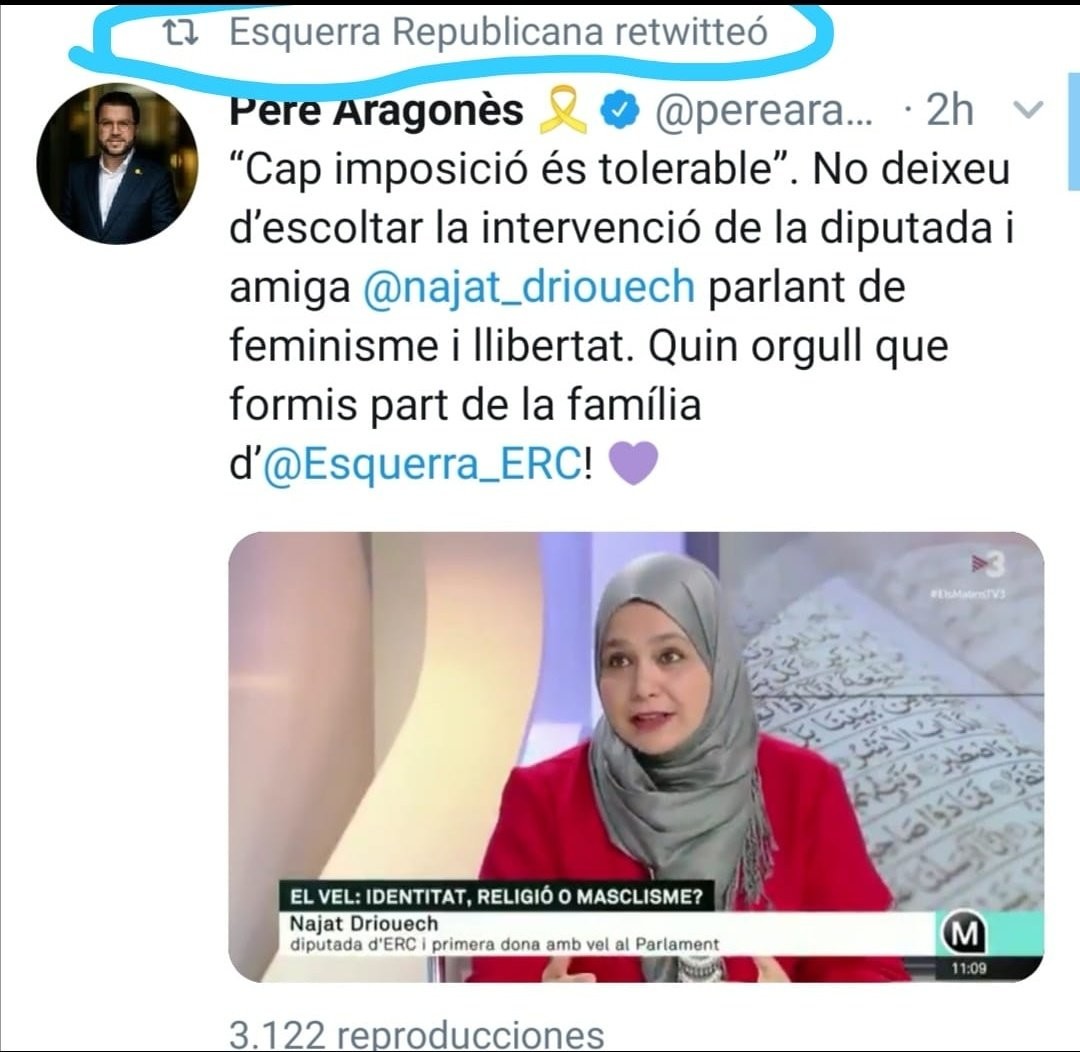The height and width of the screenshot is (1052, 1080).
Task: Open Pere Aragonès profile picture
Action: click(117, 164)
